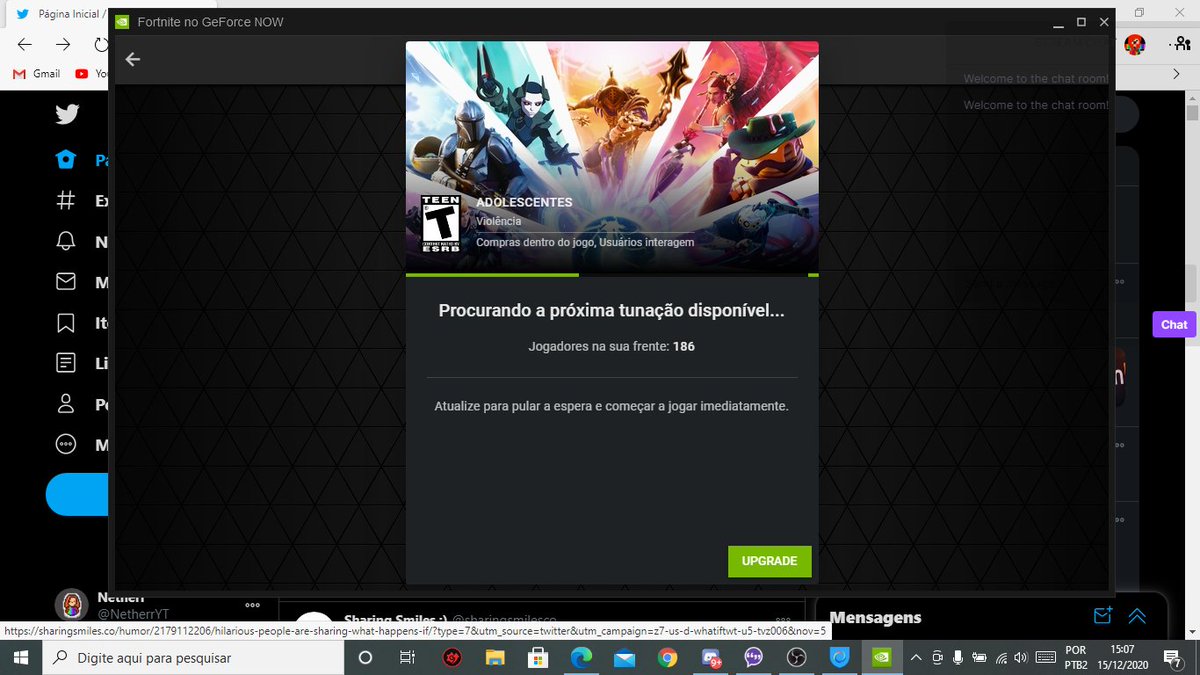
Task: Open Discord from taskbar
Action: [711, 658]
